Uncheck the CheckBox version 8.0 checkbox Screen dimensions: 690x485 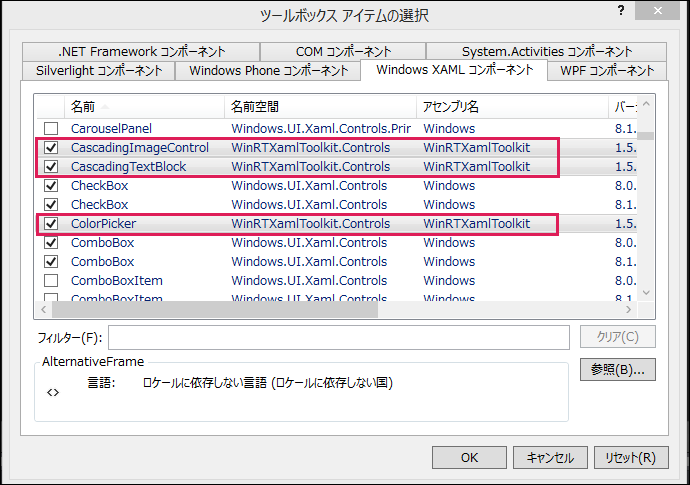tap(51, 185)
